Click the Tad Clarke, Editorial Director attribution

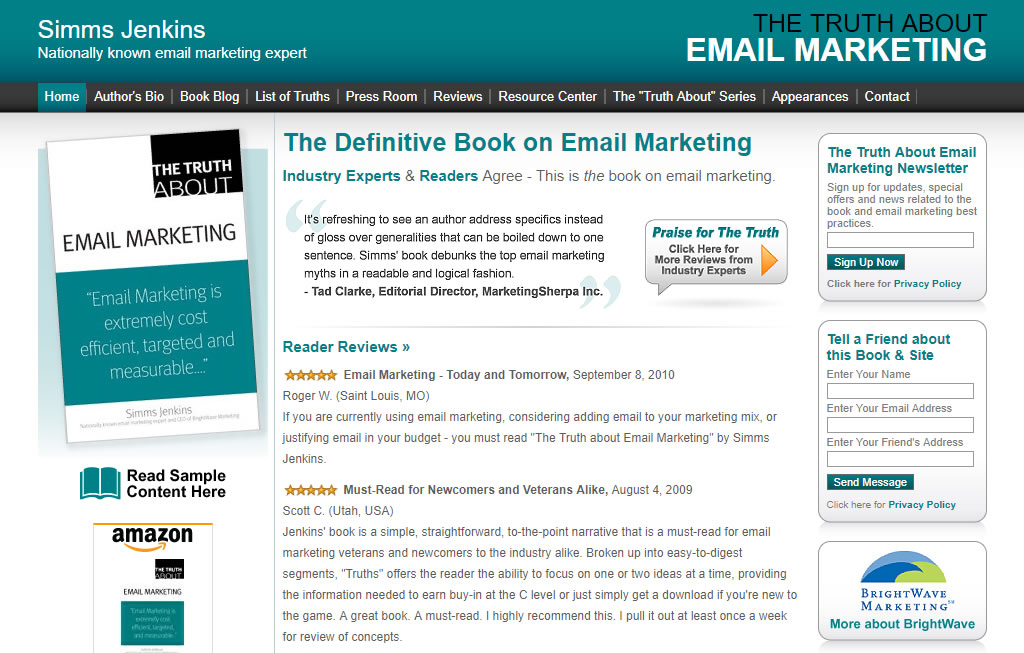(453, 291)
